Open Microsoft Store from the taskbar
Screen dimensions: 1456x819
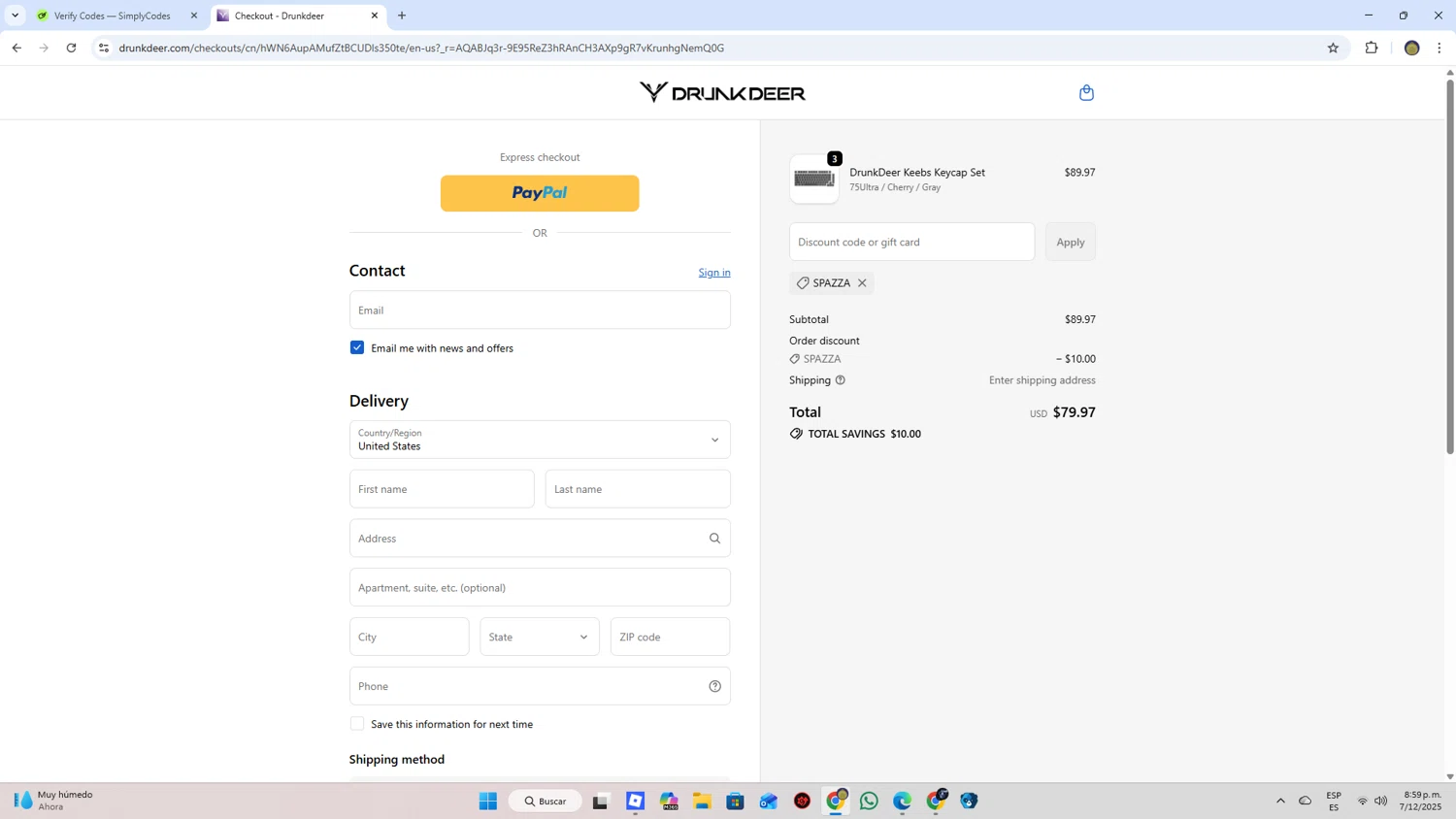(735, 802)
